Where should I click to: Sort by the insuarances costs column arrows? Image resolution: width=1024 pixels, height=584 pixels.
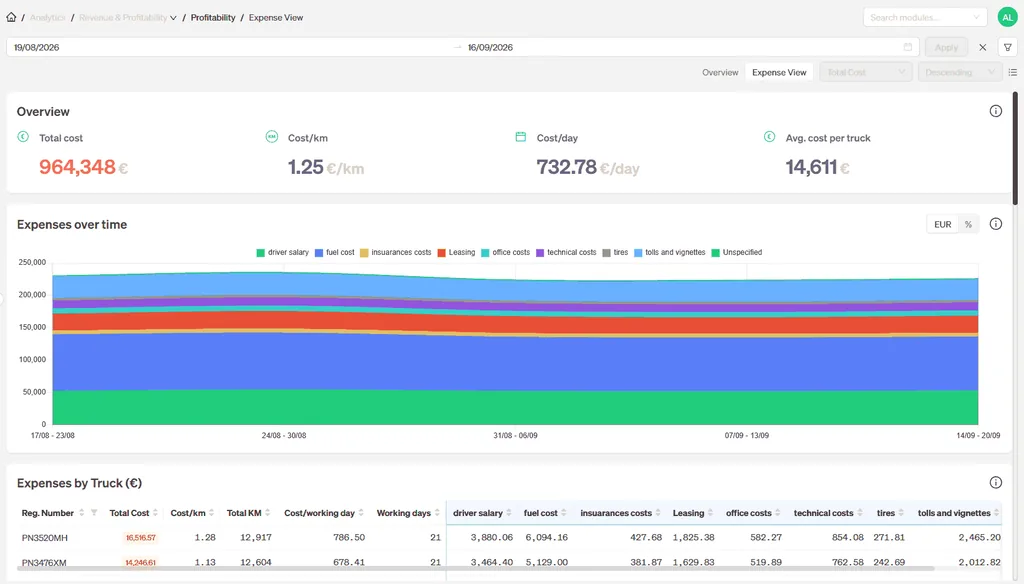click(x=658, y=513)
